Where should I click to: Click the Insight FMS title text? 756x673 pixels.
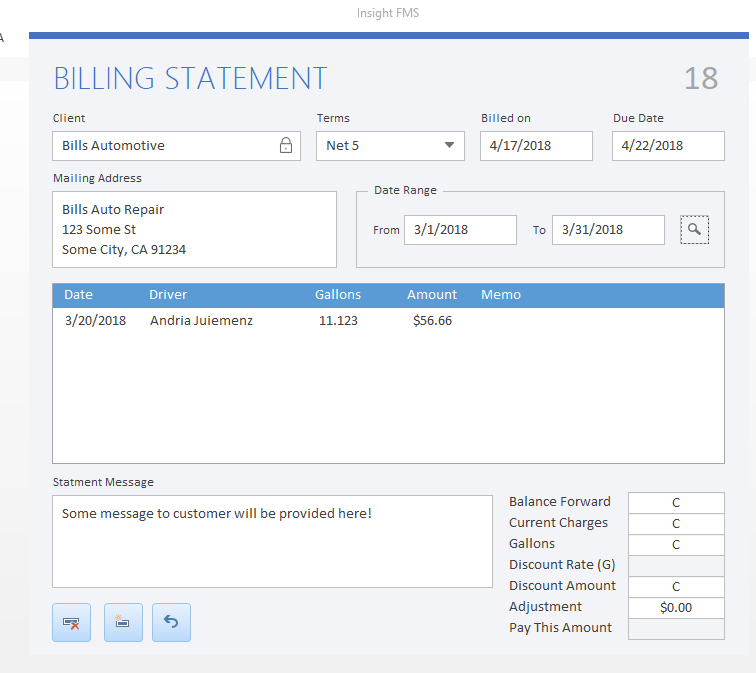pyautogui.click(x=388, y=13)
